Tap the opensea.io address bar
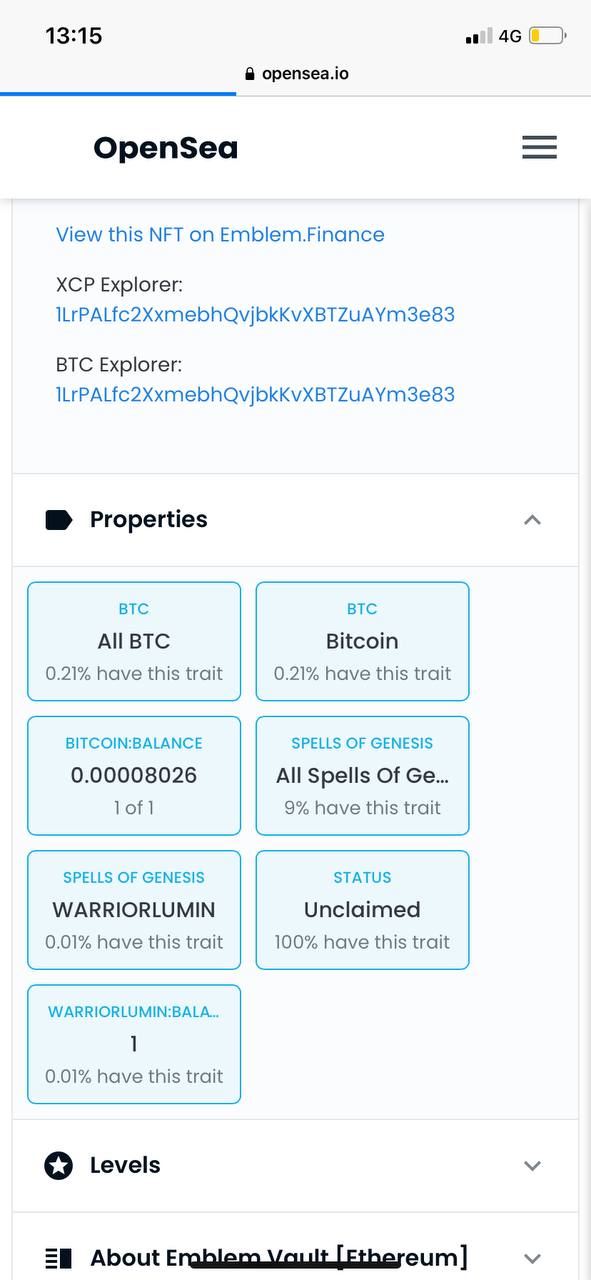Viewport: 591px width, 1280px height. coord(296,74)
